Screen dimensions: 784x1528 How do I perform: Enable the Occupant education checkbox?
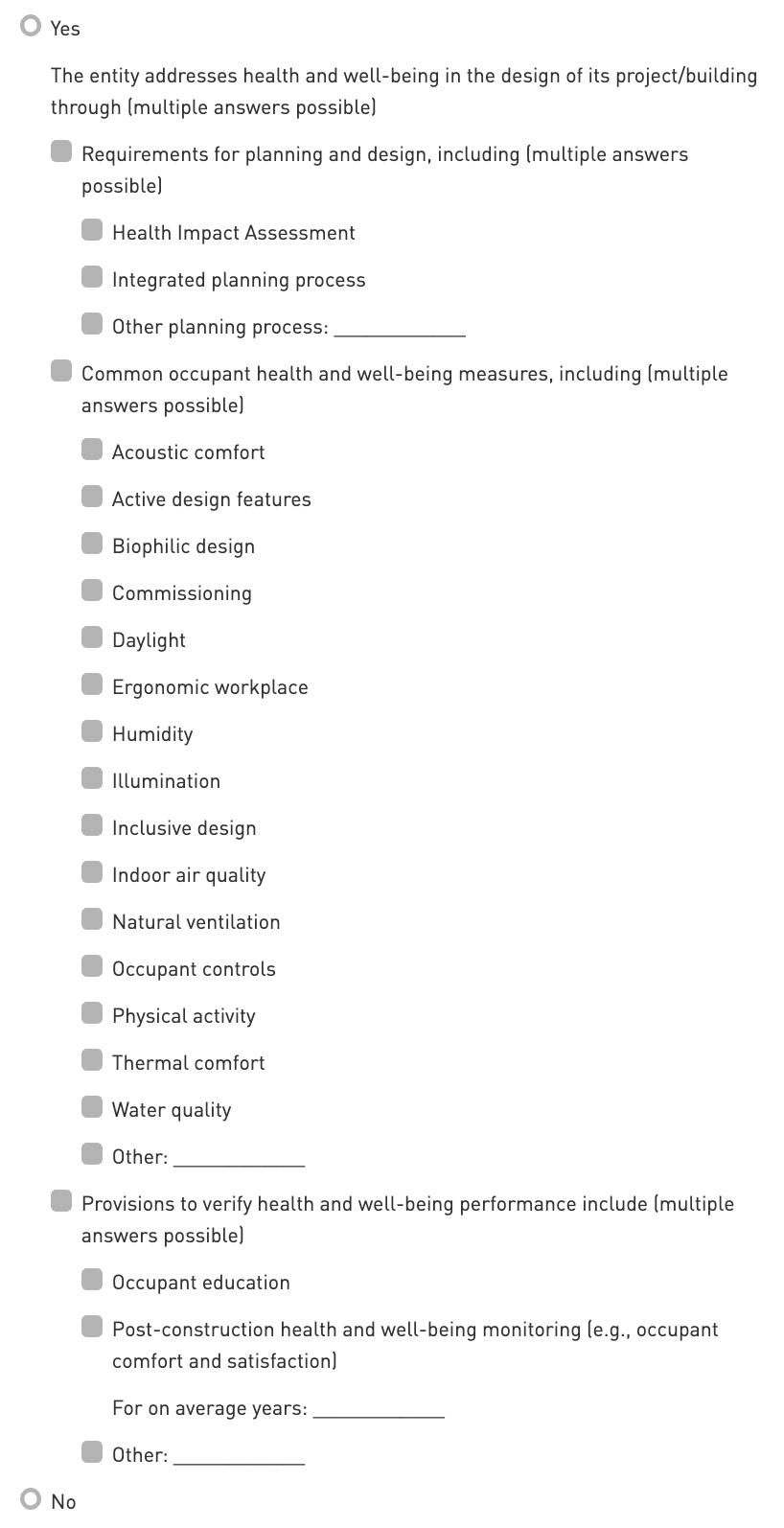(92, 1281)
